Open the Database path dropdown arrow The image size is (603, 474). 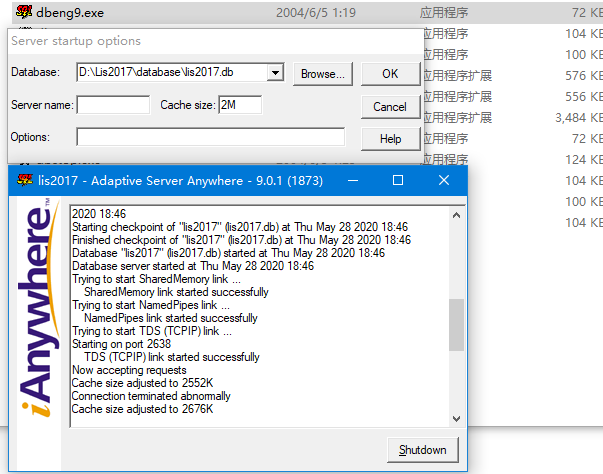275,72
